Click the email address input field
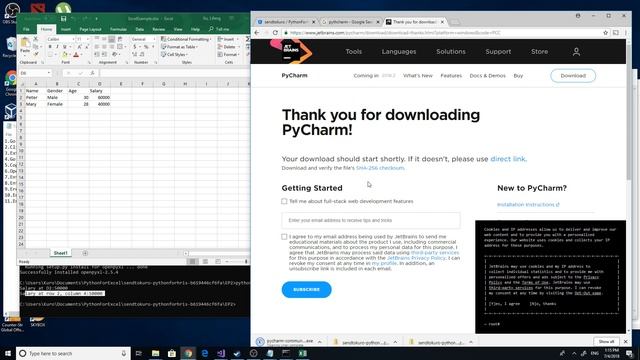This screenshot has height=360, width=640. (371, 220)
